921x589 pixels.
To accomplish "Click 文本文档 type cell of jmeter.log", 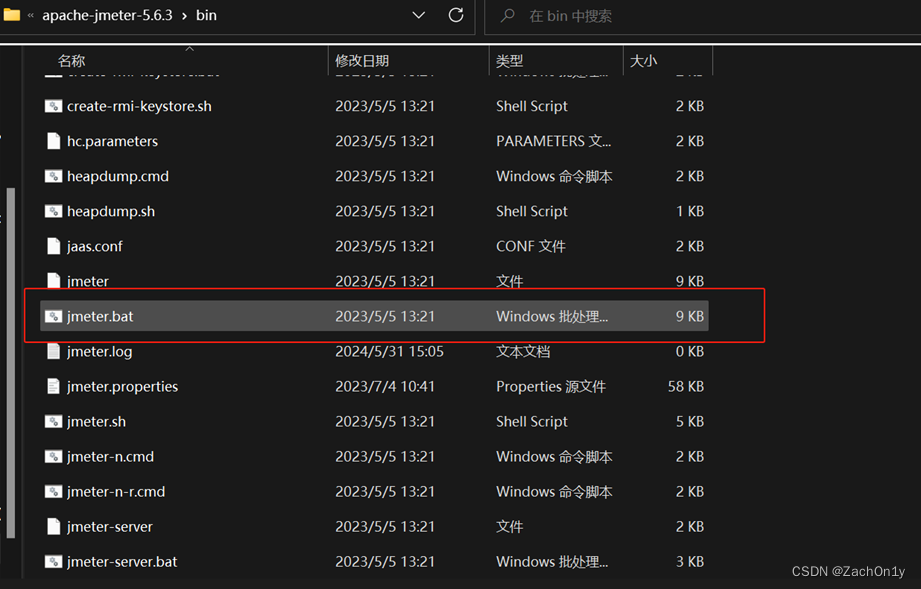I will click(523, 352).
